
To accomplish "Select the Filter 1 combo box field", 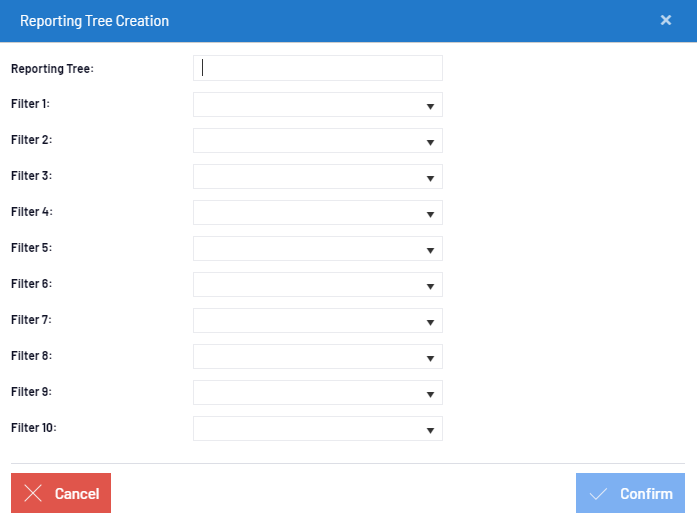I will point(318,104).
